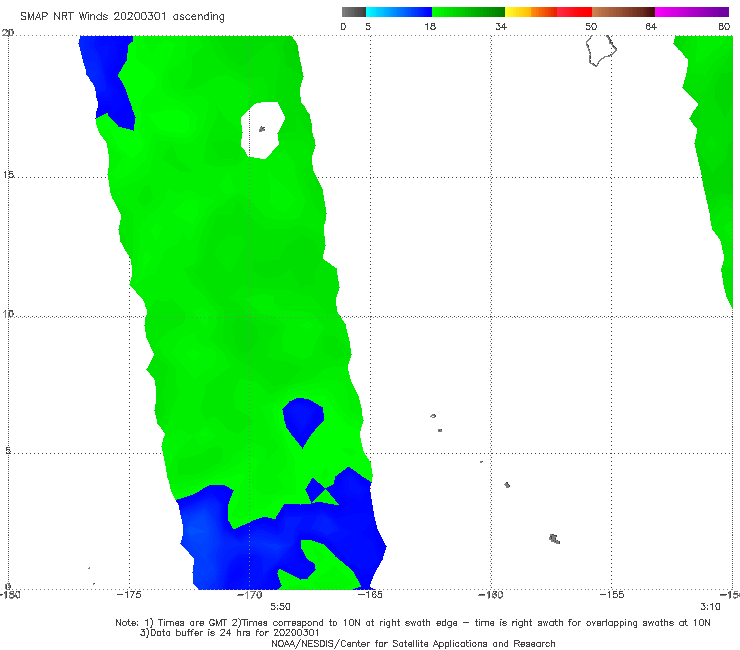
Task: Click the cyan-blue segment of the color bar
Action: click(x=399, y=12)
